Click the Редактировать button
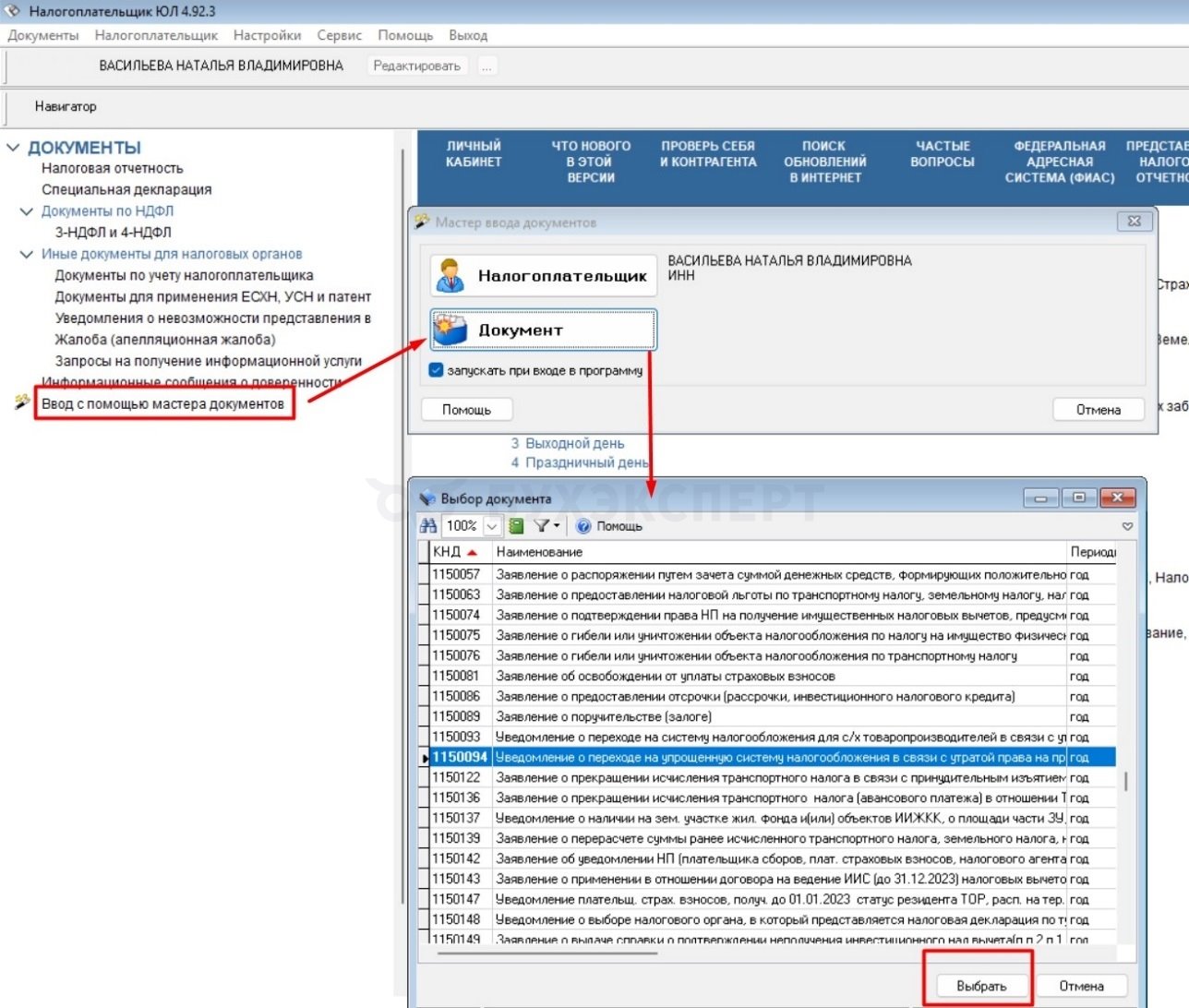Image resolution: width=1189 pixels, height=1008 pixels. pos(417,66)
